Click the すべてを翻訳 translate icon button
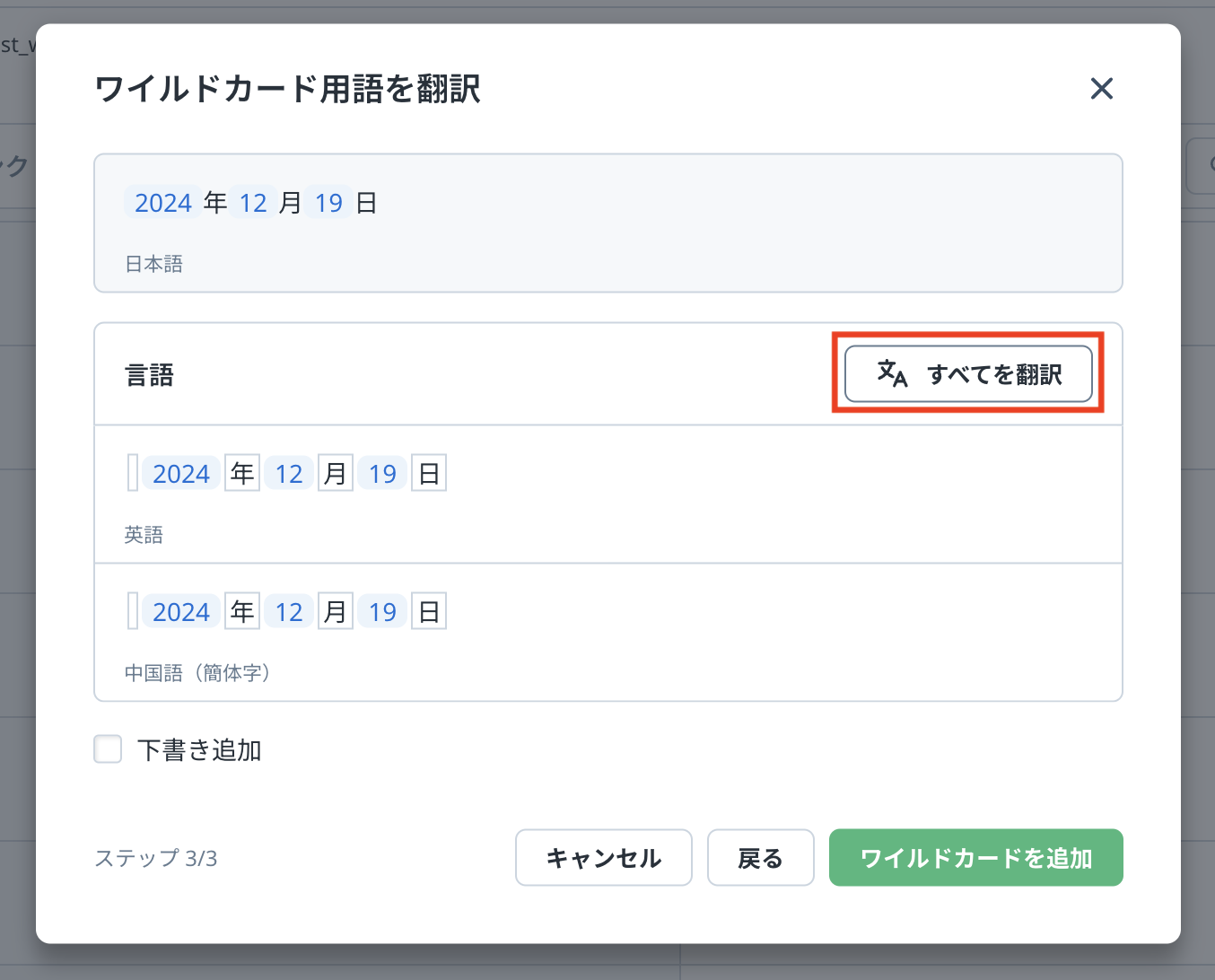This screenshot has width=1215, height=980. click(x=968, y=373)
